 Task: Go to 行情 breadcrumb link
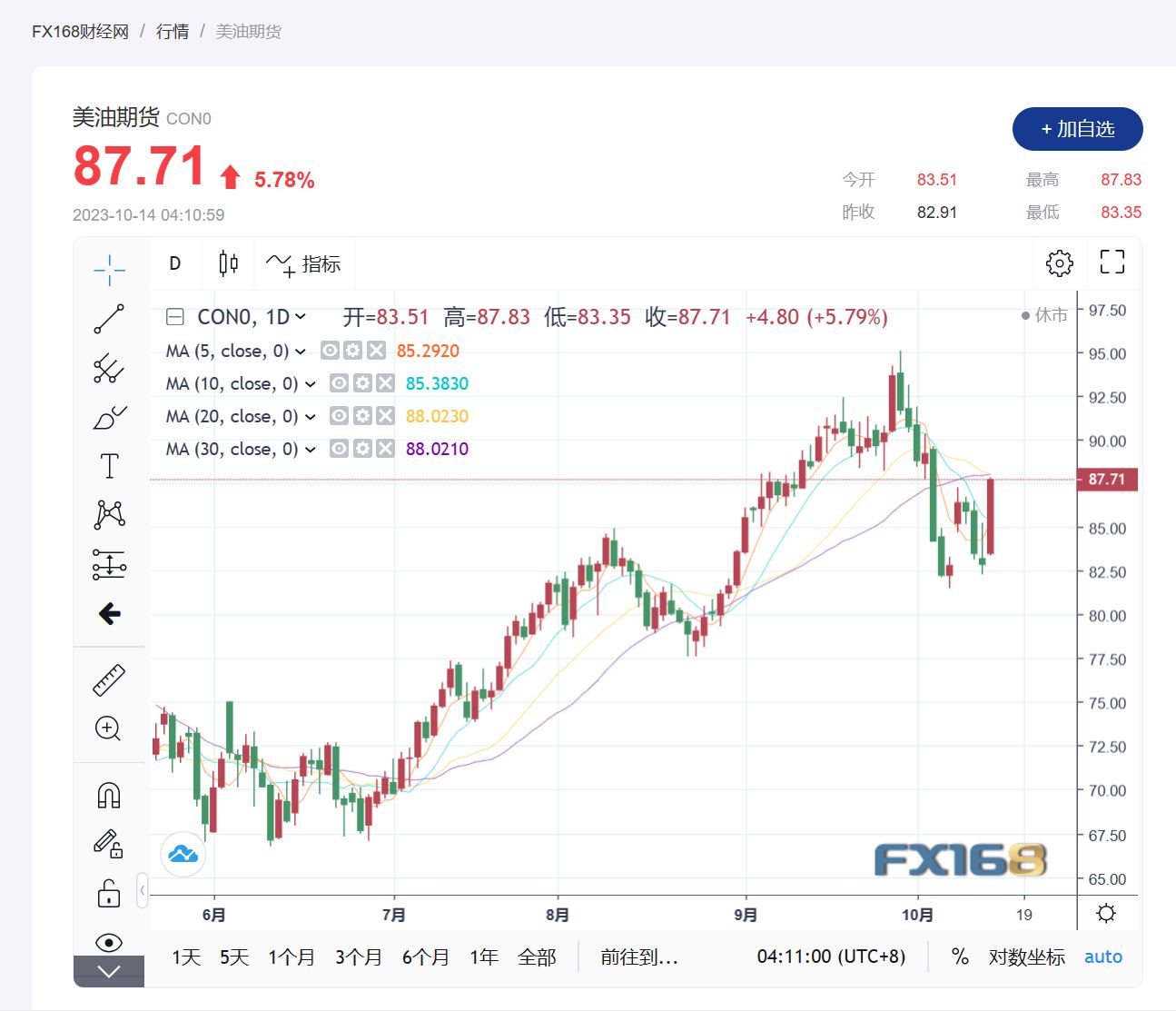point(173,32)
